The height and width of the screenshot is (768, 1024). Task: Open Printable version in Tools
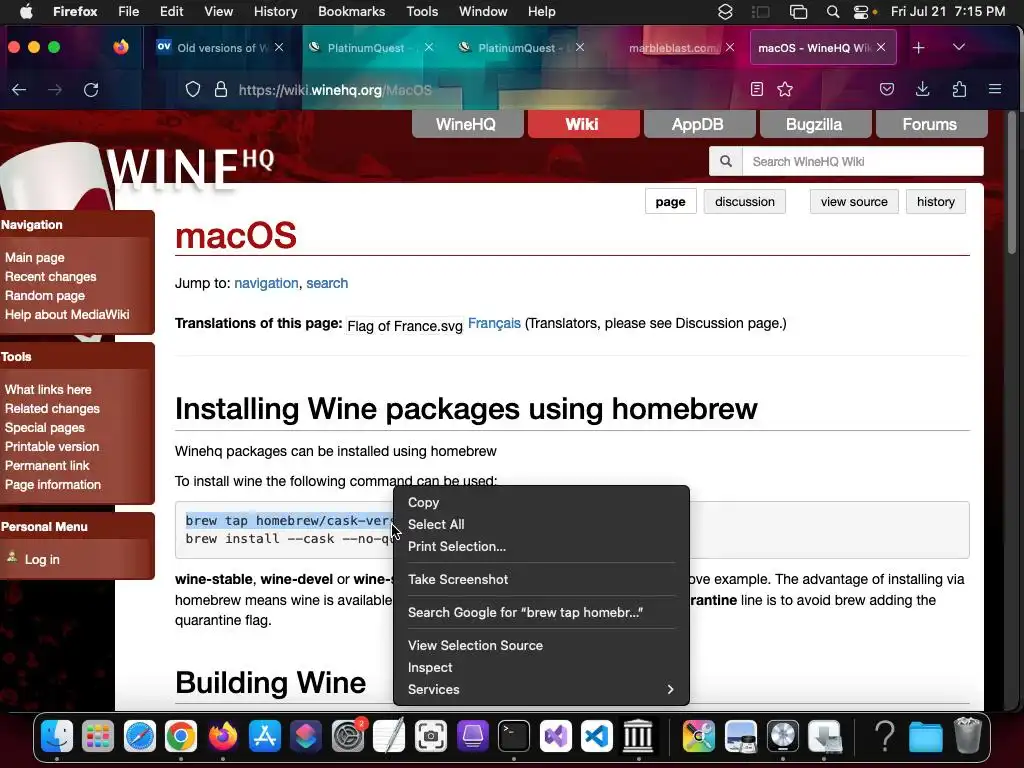(52, 447)
